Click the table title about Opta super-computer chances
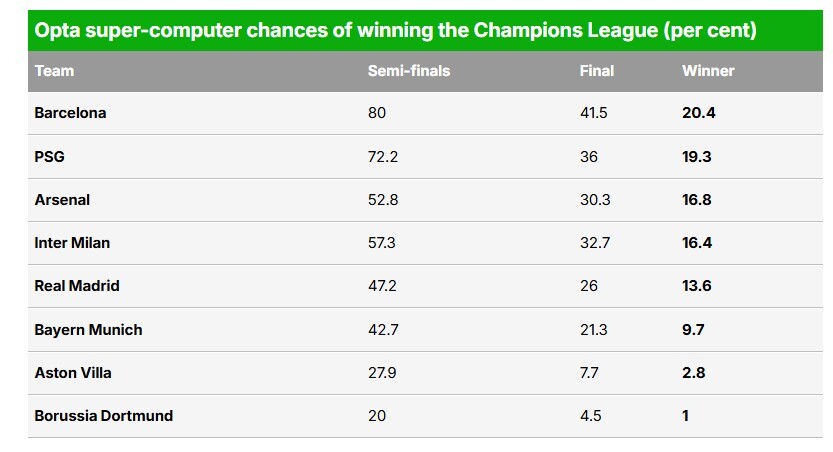Image resolution: width=833 pixels, height=452 pixels. coord(395,31)
